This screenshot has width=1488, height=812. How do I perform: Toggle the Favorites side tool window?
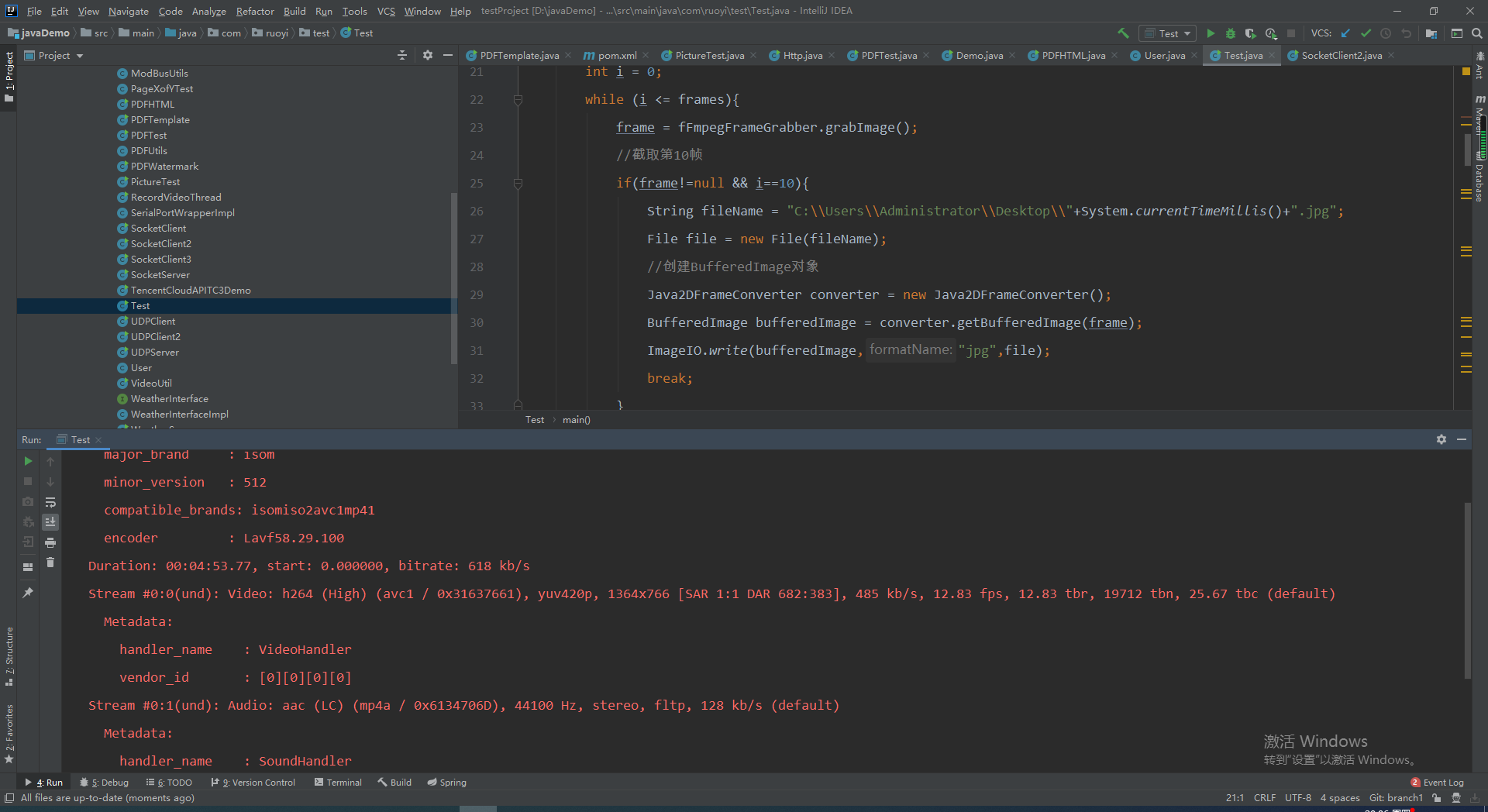pos(9,734)
